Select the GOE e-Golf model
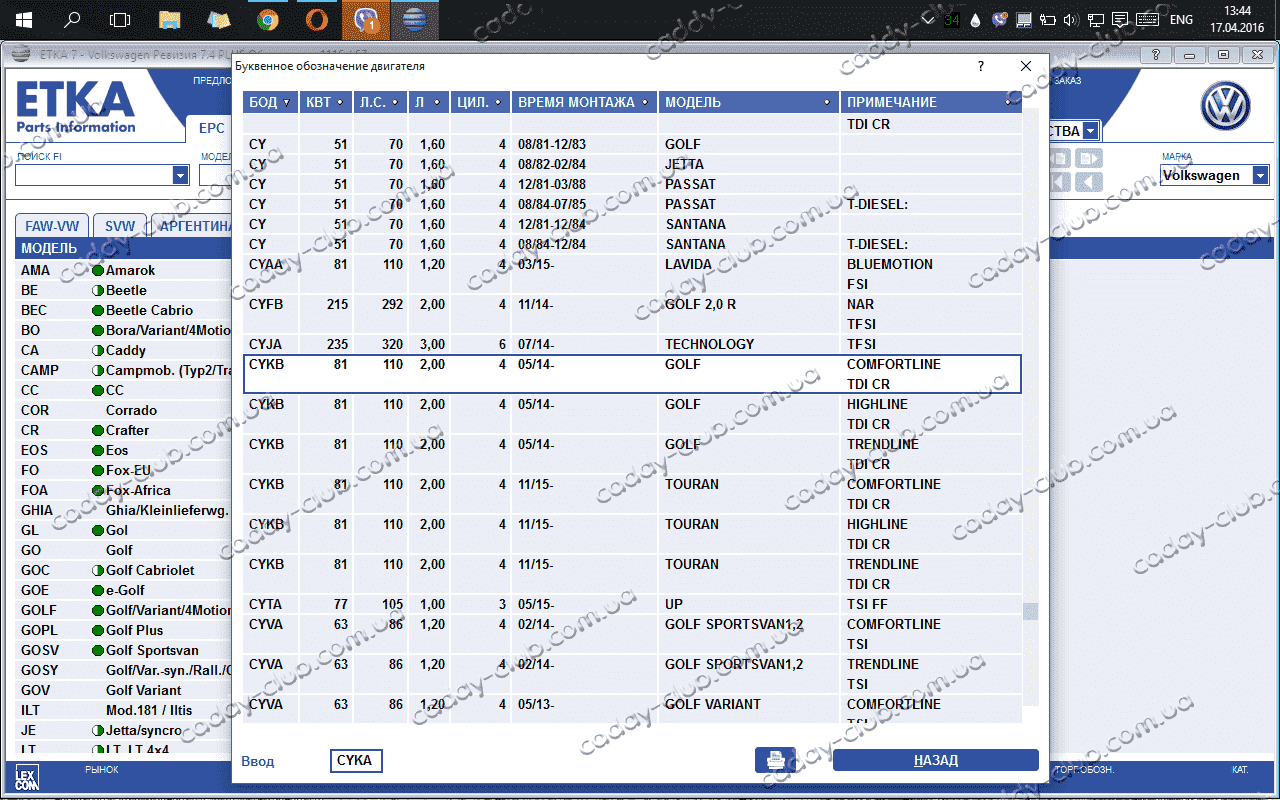 (x=124, y=590)
